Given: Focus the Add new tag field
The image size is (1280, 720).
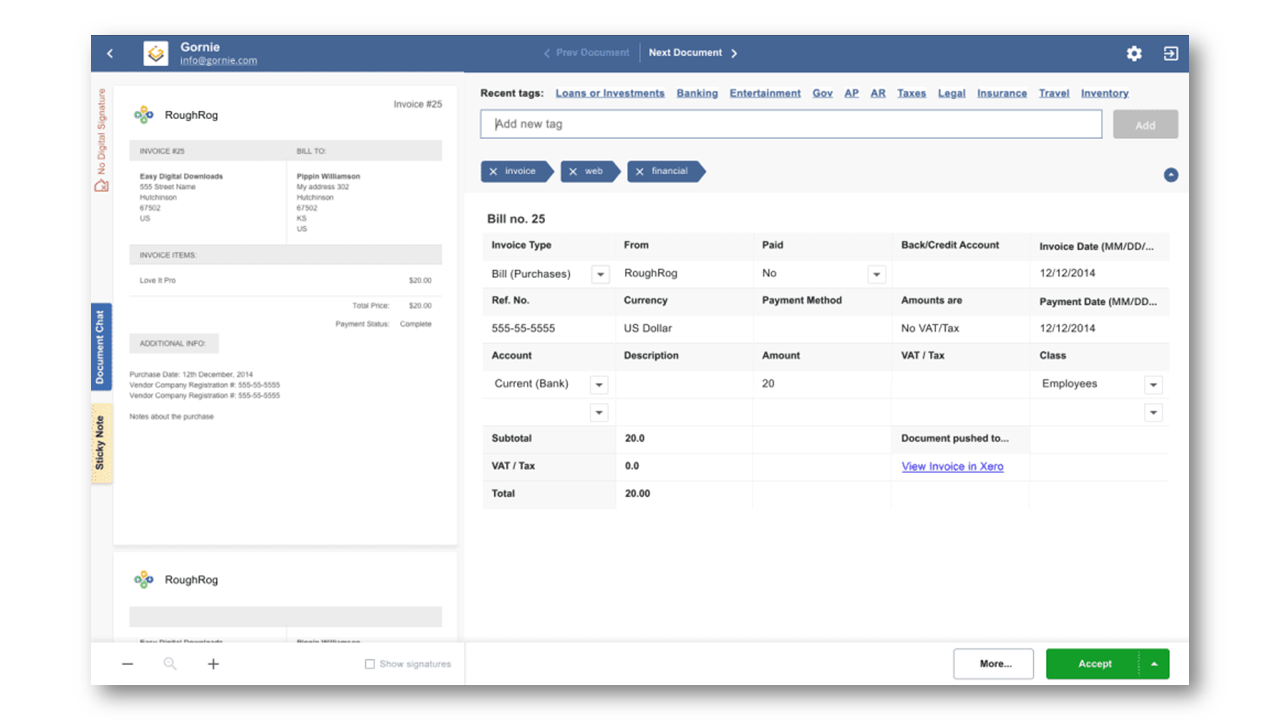Looking at the screenshot, I should [x=791, y=124].
